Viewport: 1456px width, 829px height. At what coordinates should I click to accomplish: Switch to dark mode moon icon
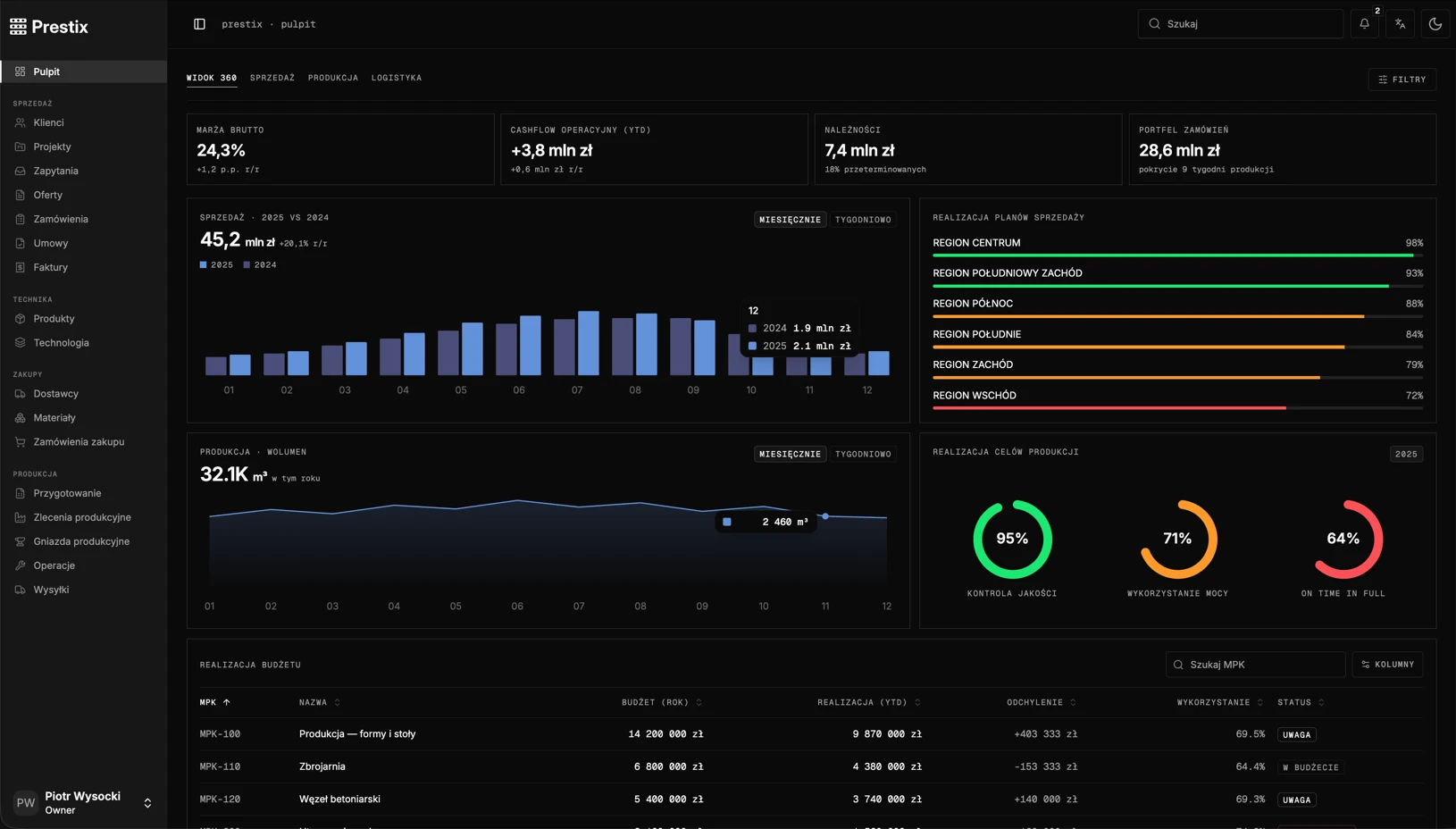coord(1435,24)
